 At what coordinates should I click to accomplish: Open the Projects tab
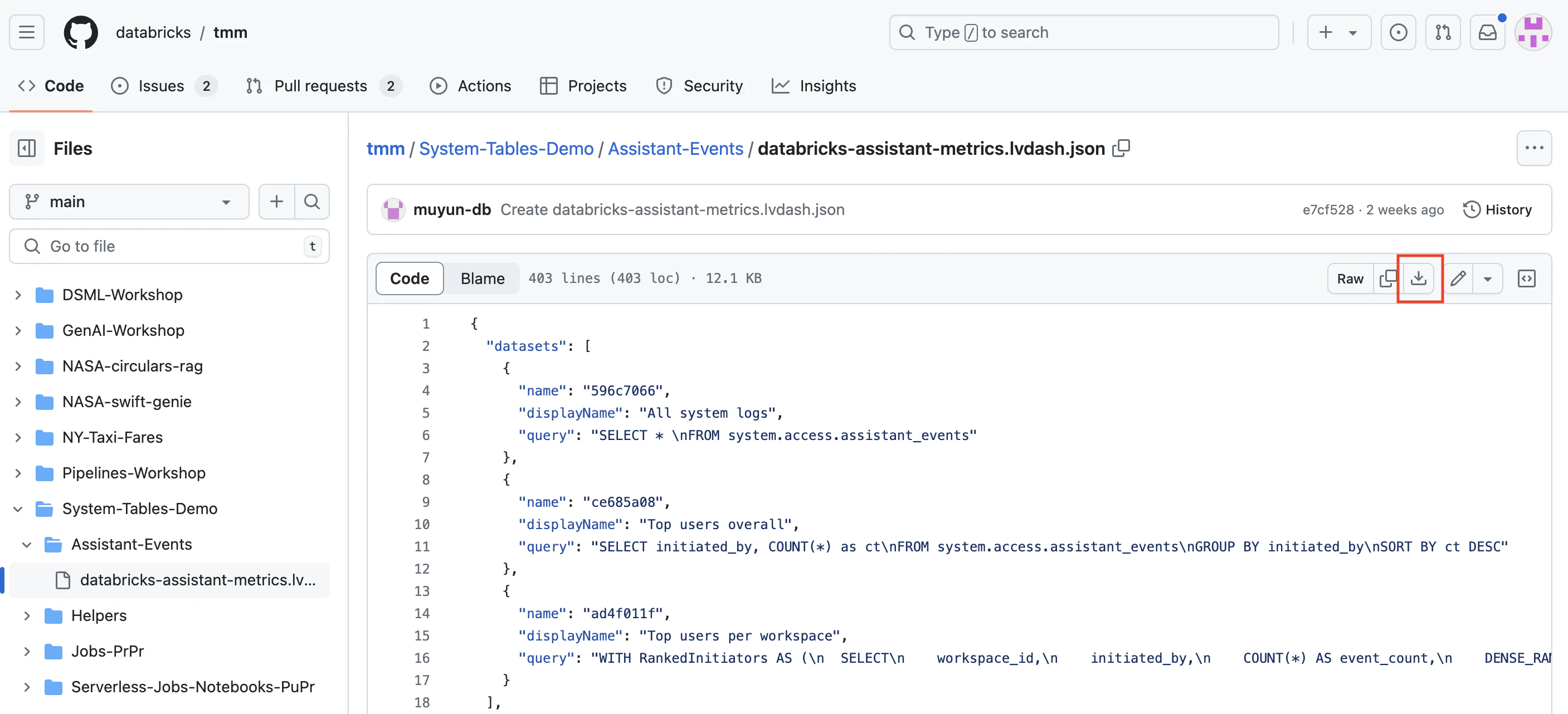[583, 86]
